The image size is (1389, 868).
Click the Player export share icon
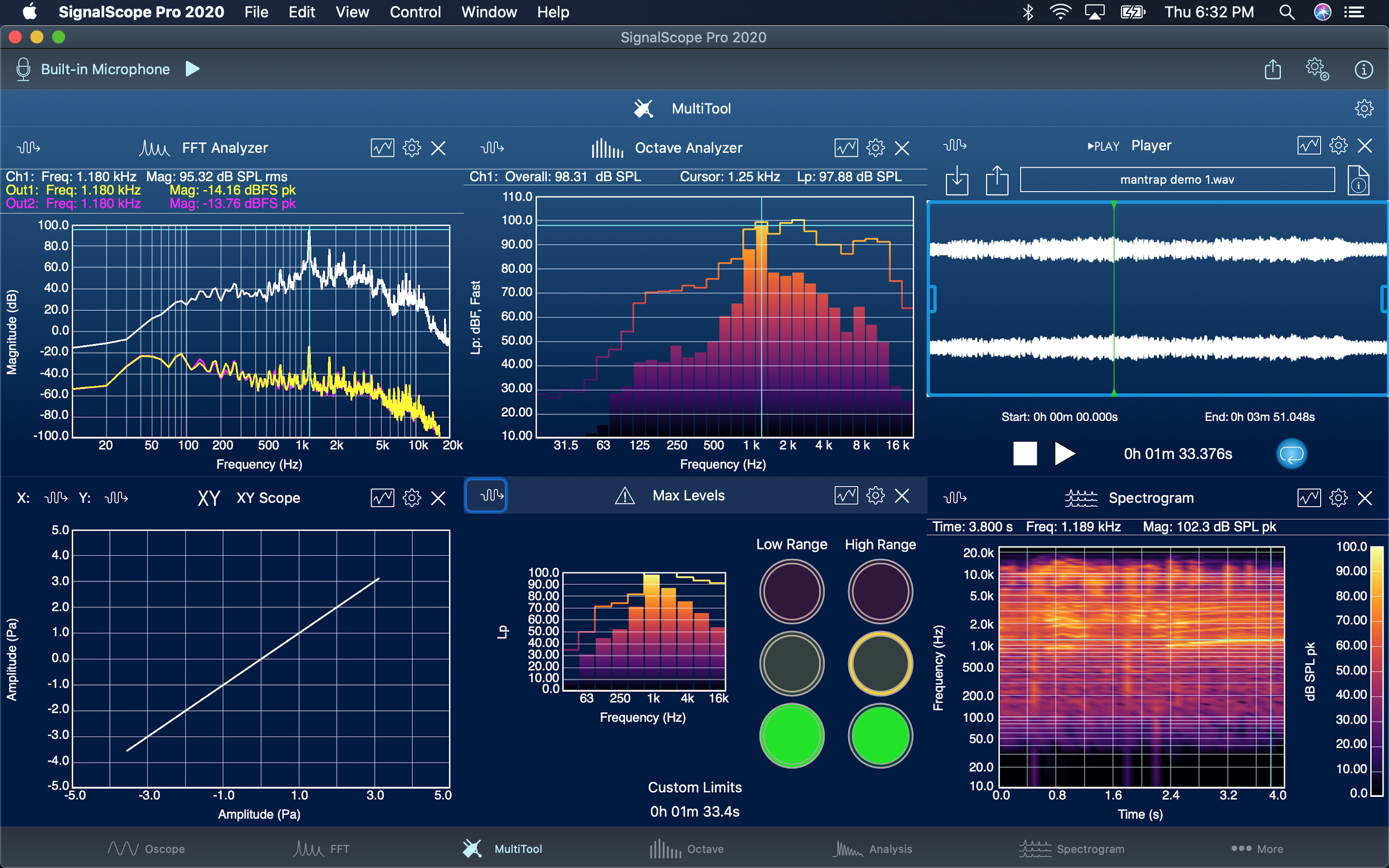tap(997, 181)
